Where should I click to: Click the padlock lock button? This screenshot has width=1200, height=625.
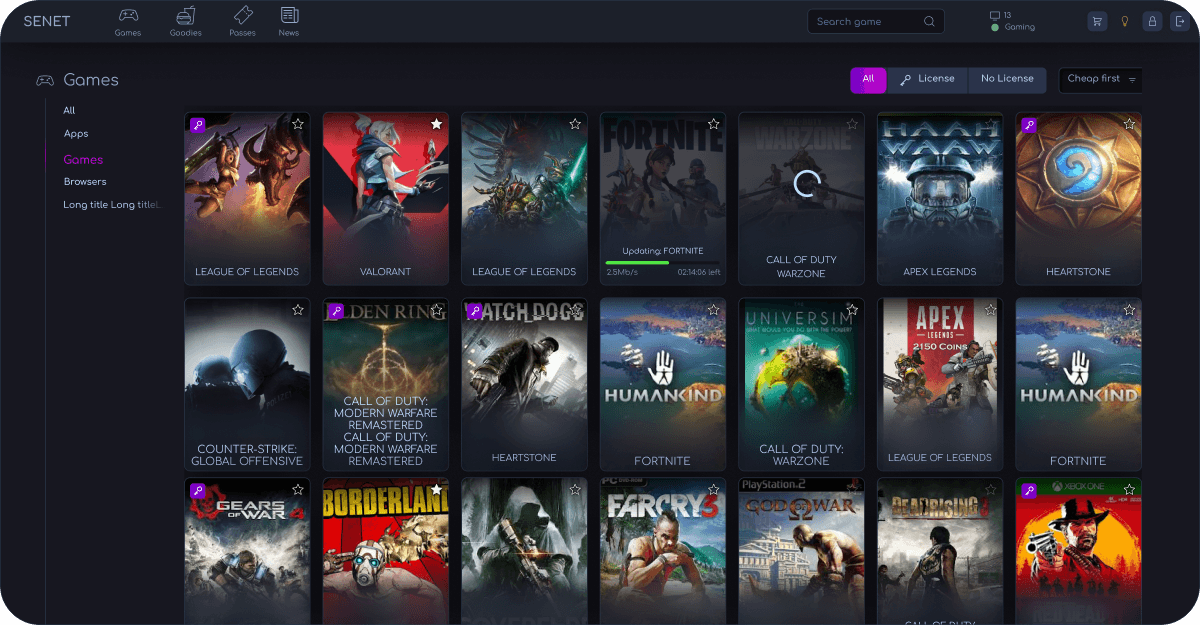coord(1152,21)
